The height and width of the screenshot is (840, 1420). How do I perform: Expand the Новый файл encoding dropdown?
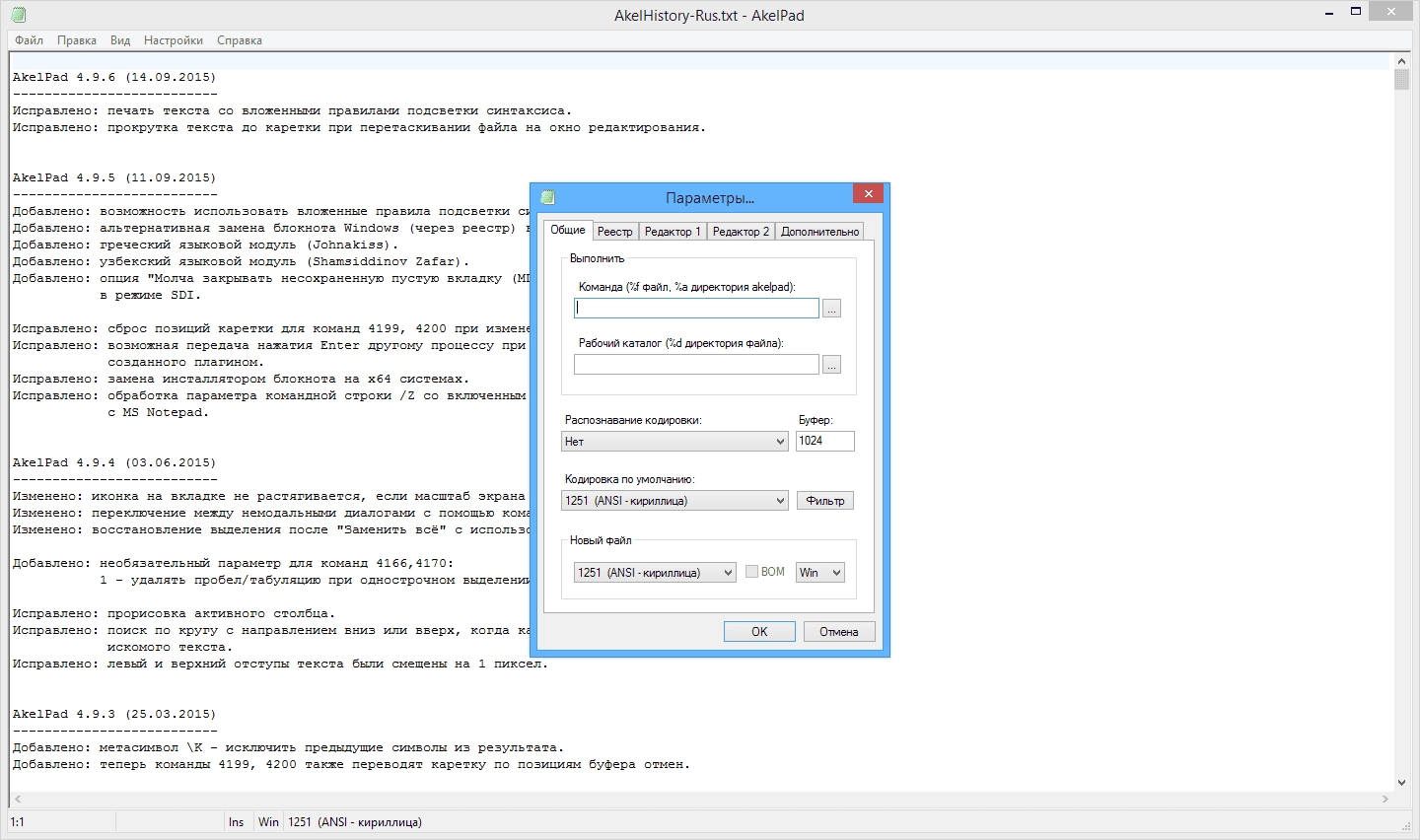(x=655, y=573)
